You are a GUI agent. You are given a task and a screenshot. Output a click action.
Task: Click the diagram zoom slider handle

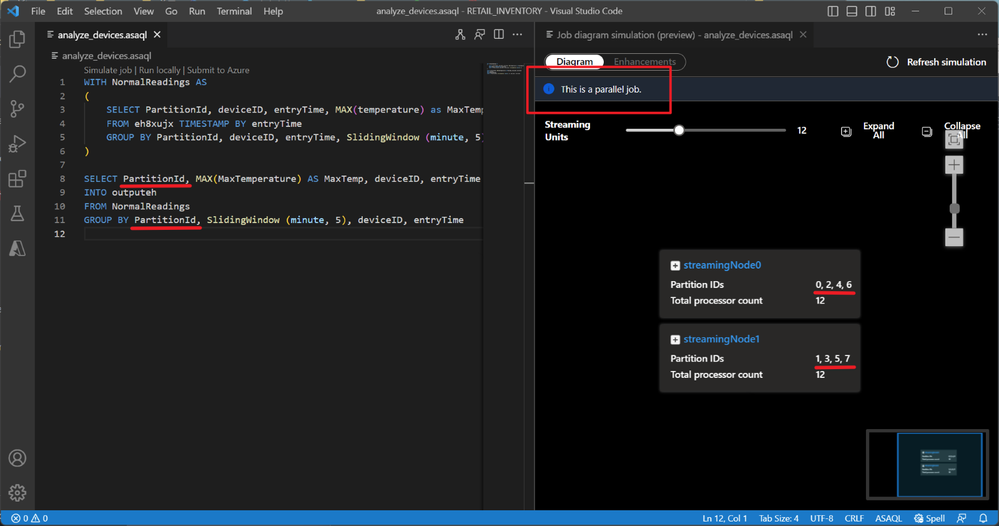(954, 209)
